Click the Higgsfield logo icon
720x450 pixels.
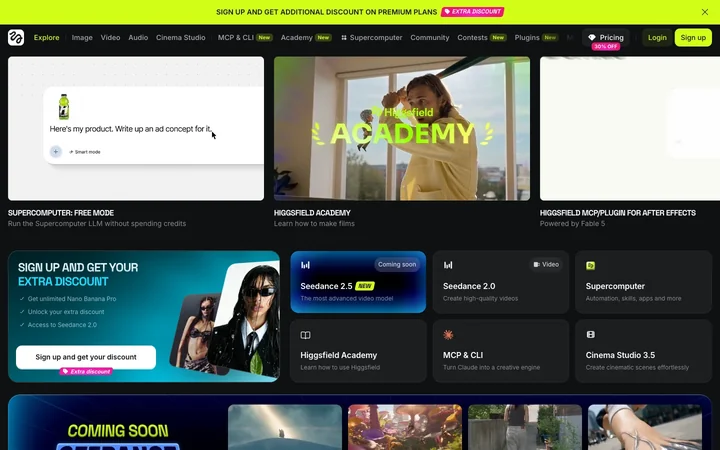[16, 38]
